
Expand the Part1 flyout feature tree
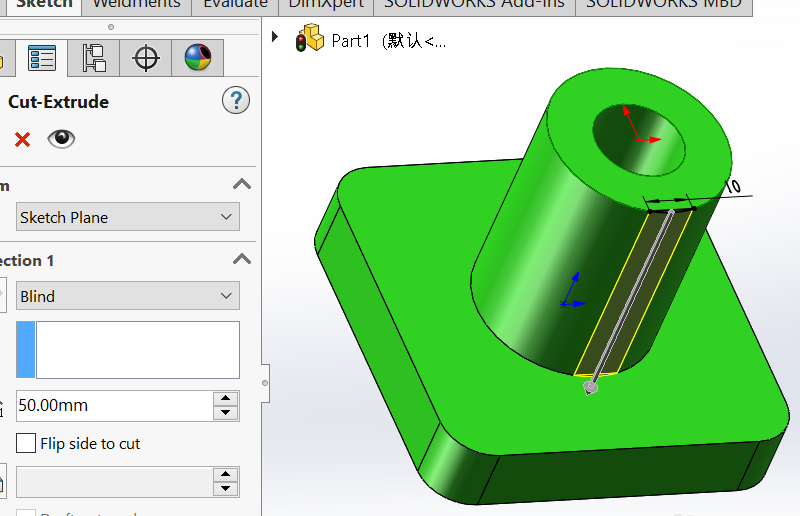[274, 37]
